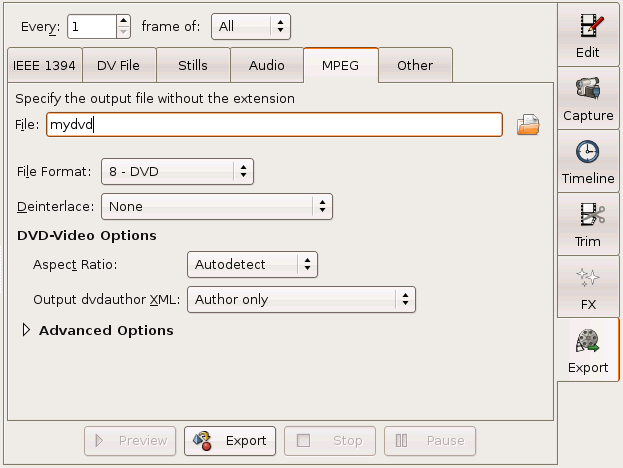Open the Deinterlace dropdown
The image size is (623, 468).
(x=217, y=207)
